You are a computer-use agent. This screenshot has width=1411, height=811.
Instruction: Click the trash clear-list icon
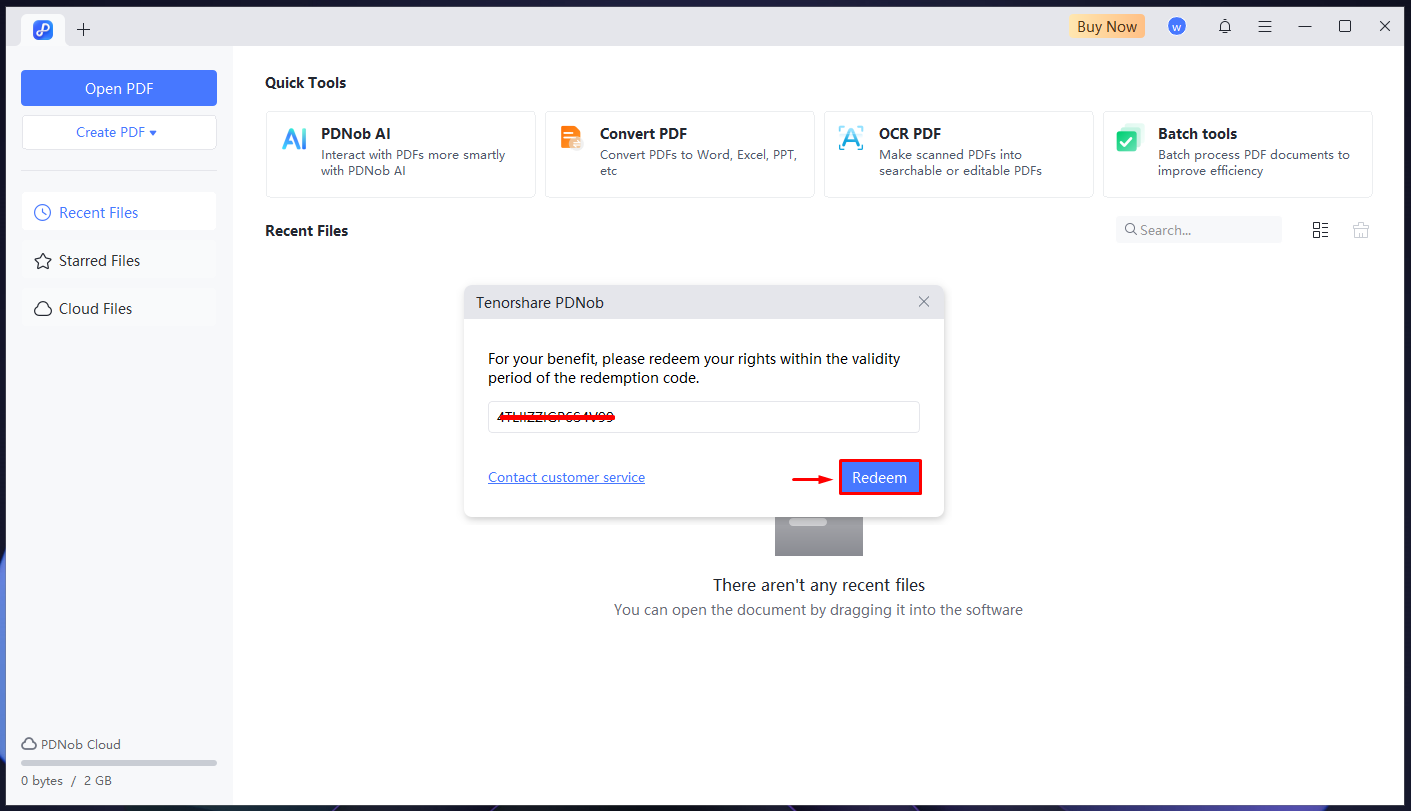1361,230
